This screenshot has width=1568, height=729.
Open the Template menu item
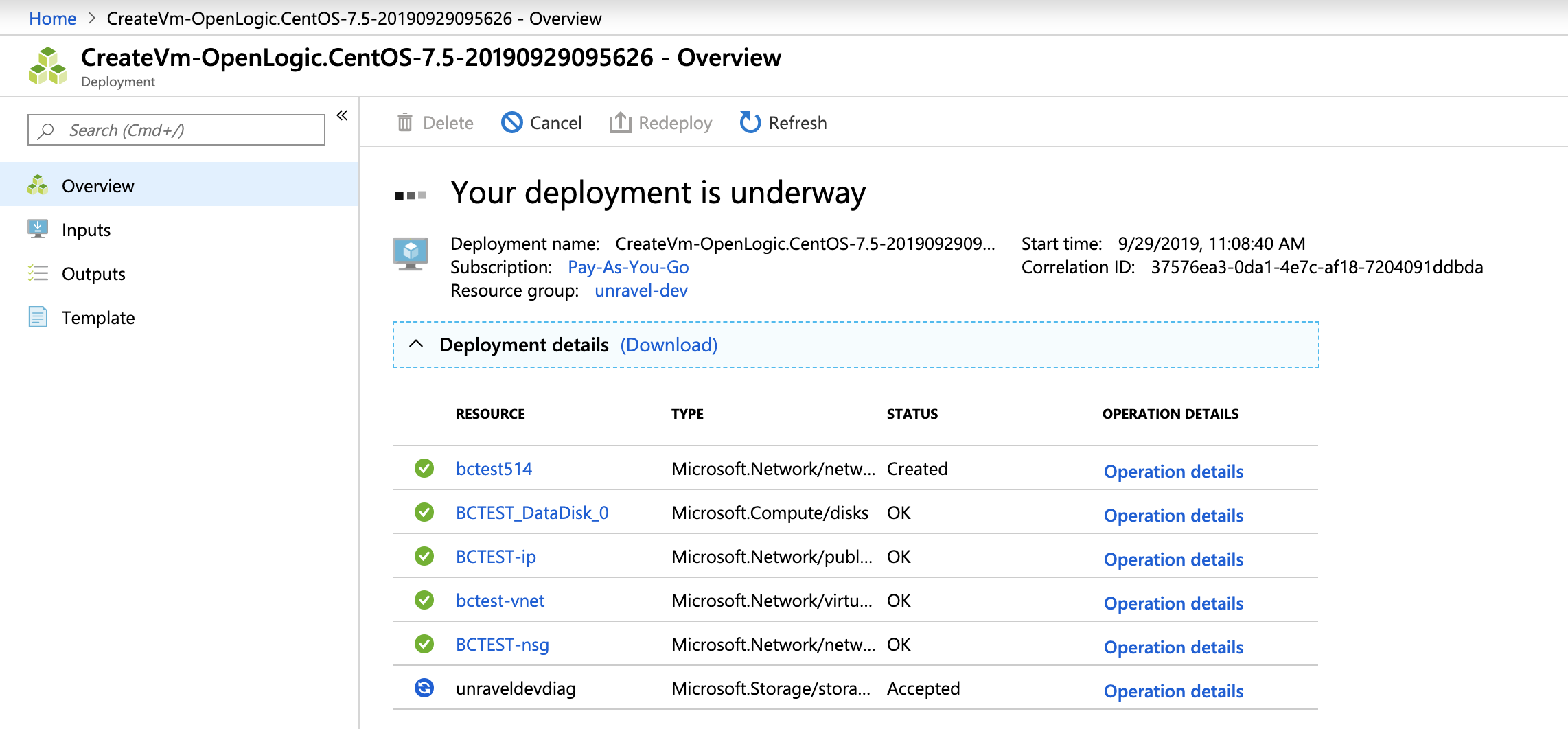pyautogui.click(x=179, y=317)
